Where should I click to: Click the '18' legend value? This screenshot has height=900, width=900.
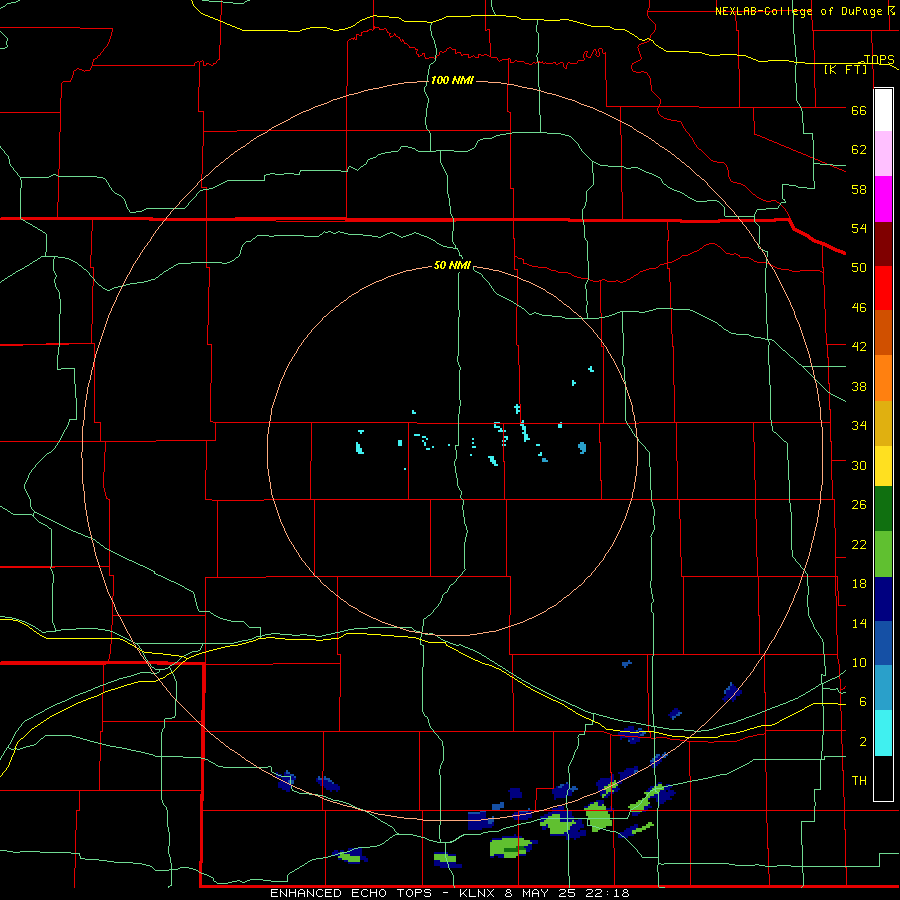coord(859,584)
